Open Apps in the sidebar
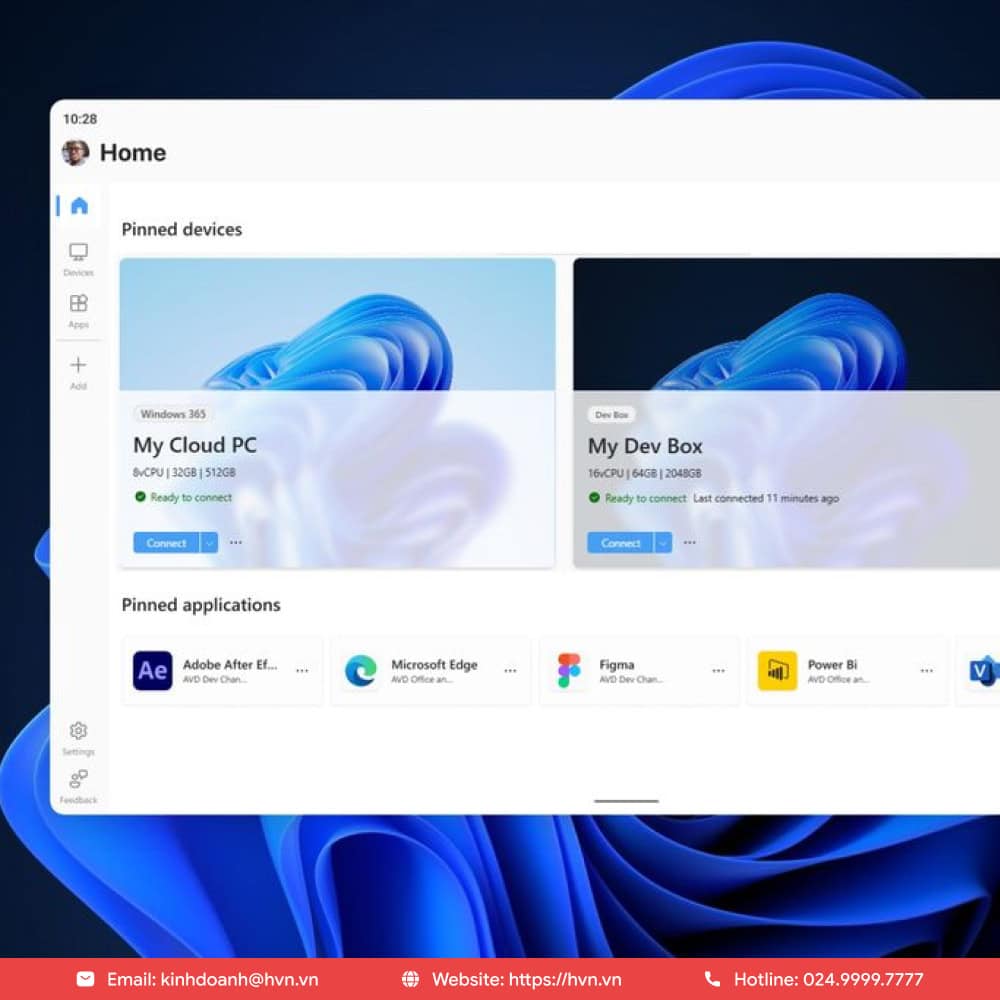This screenshot has height=1000, width=1000. click(x=78, y=311)
